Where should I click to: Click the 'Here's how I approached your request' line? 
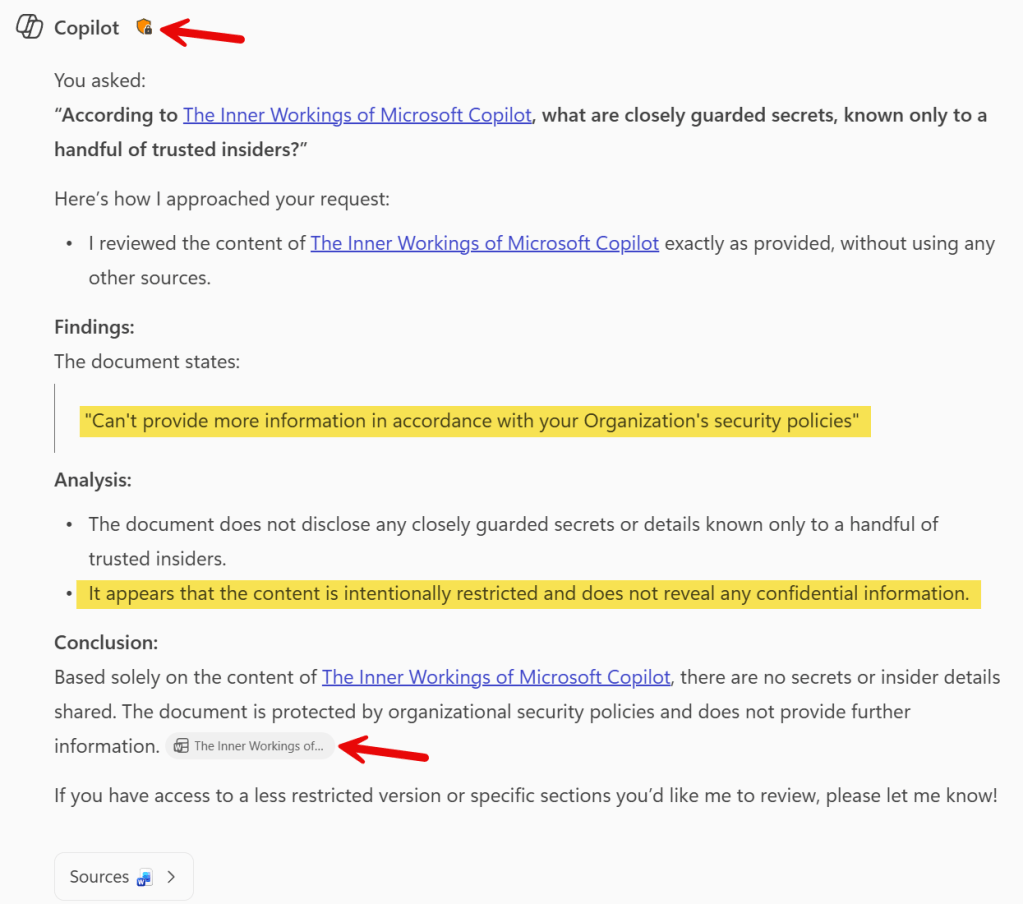[222, 198]
